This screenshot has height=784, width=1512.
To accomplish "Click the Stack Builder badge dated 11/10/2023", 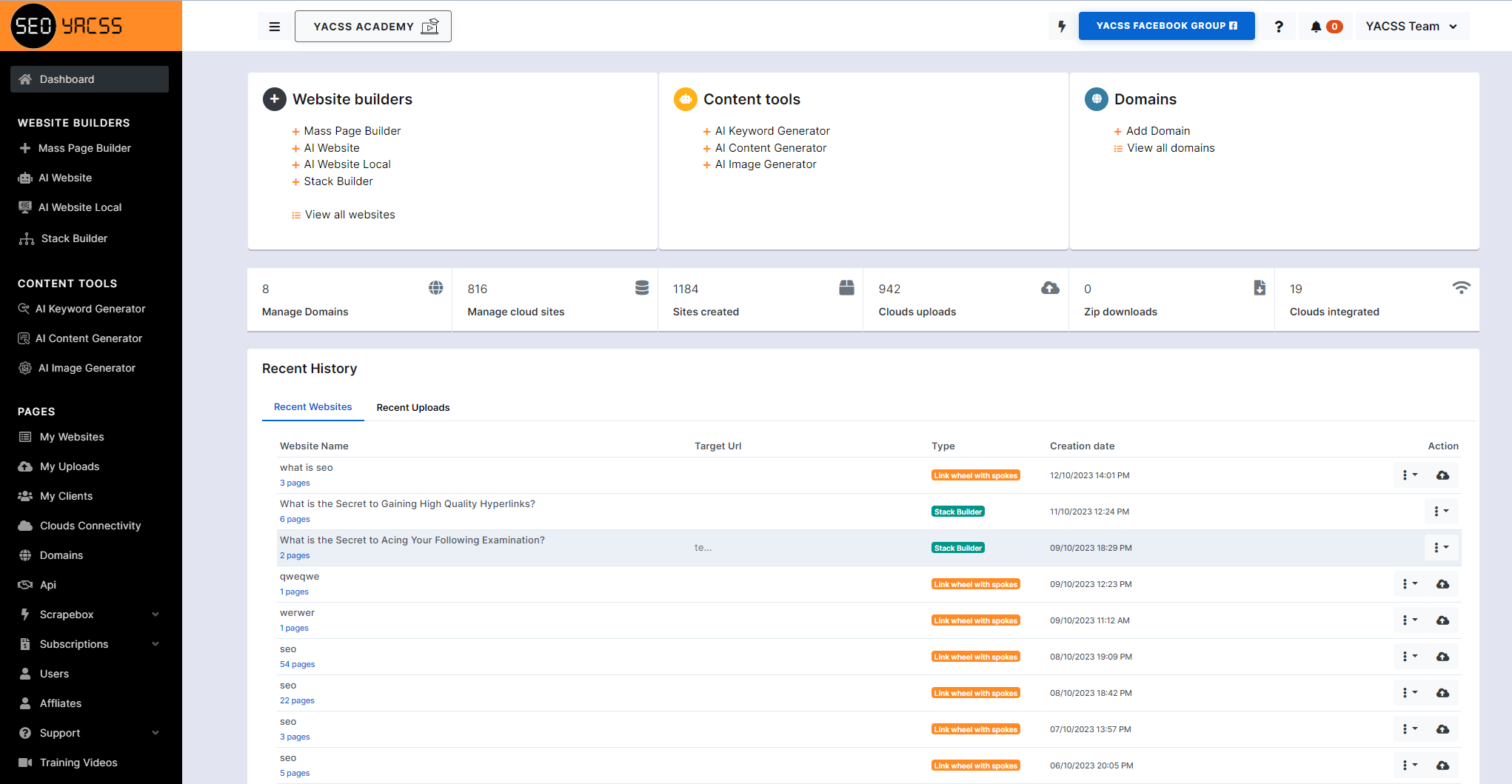I will coord(958,512).
